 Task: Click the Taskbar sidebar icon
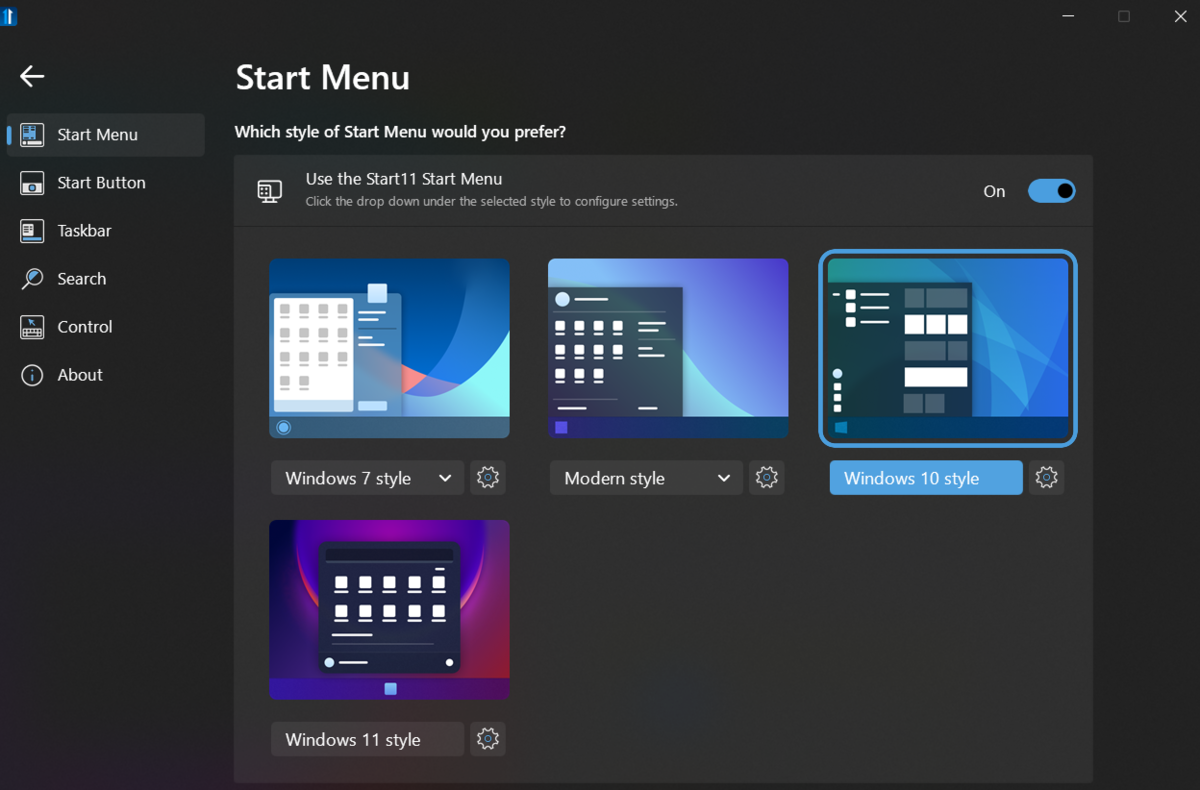coord(32,231)
